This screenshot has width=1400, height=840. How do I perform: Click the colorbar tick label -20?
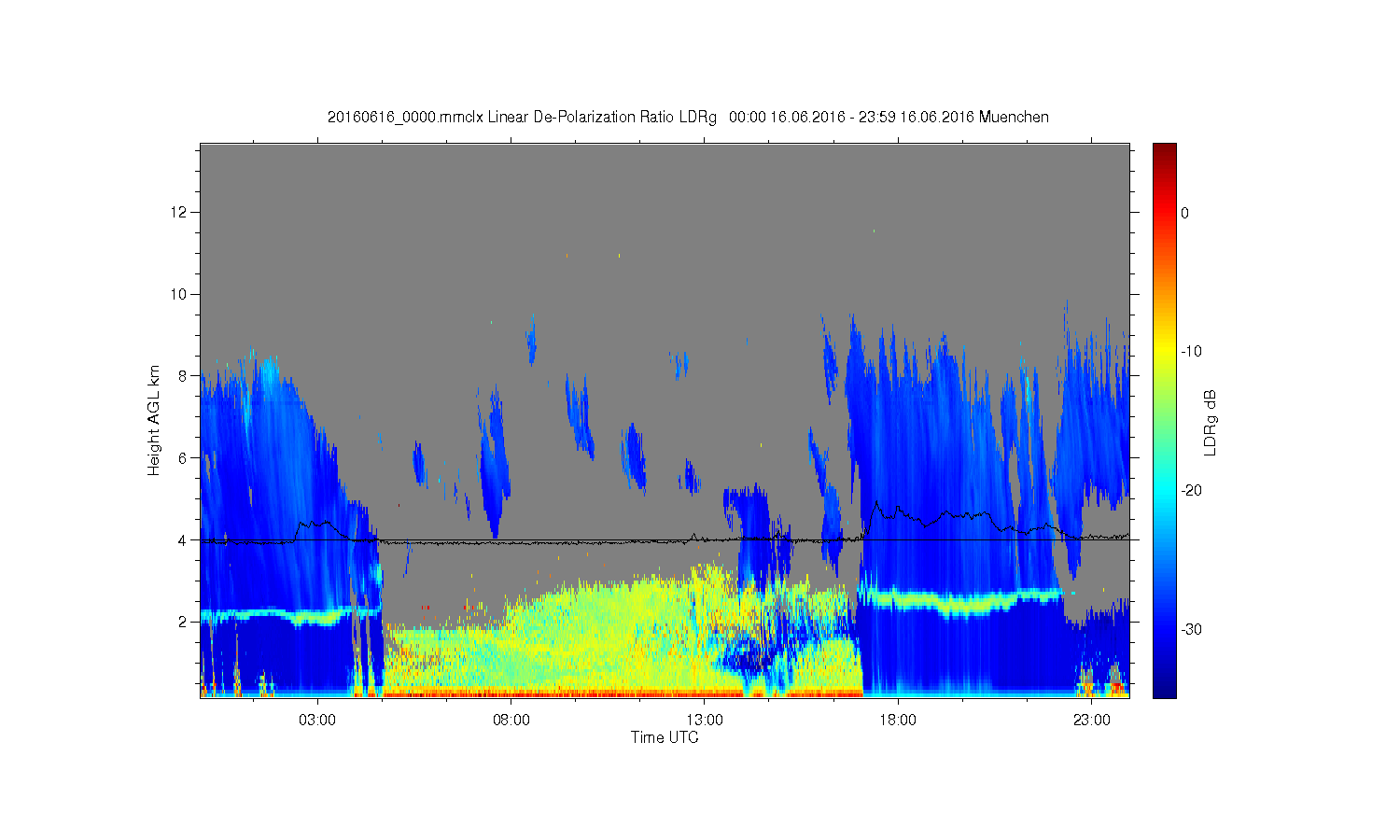[x=1191, y=491]
